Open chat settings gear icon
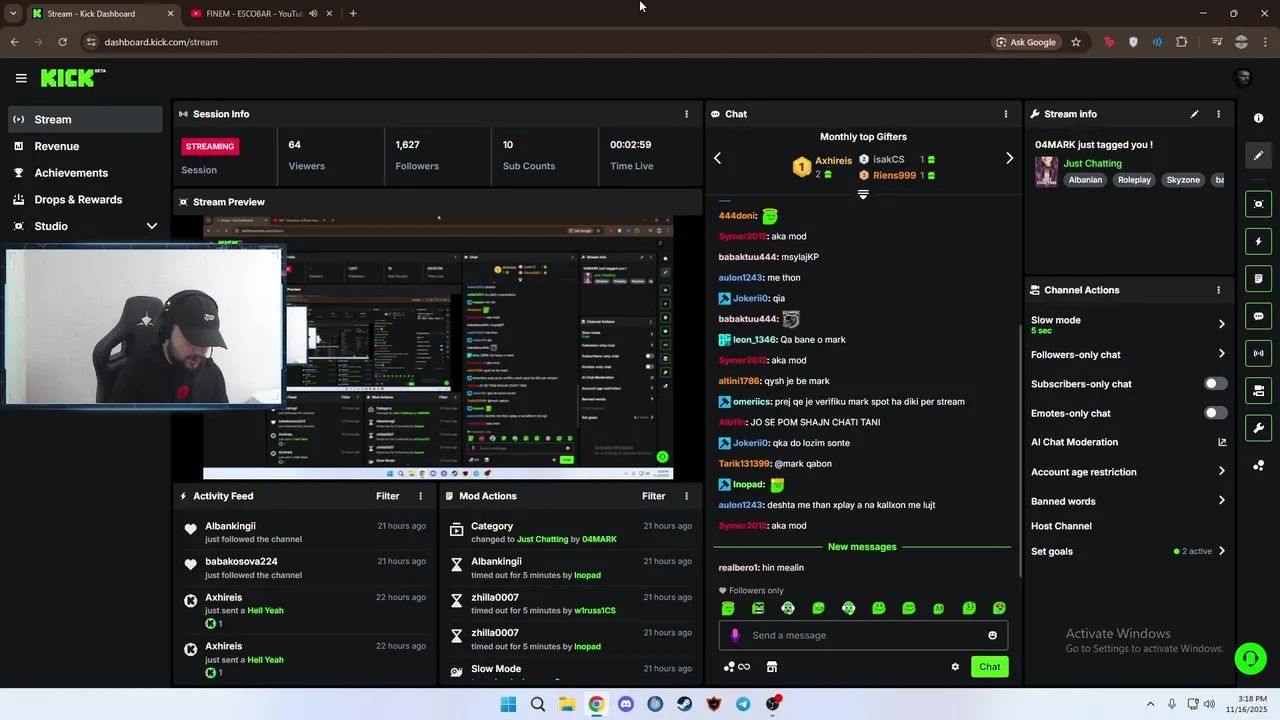The image size is (1280, 720). [955, 667]
